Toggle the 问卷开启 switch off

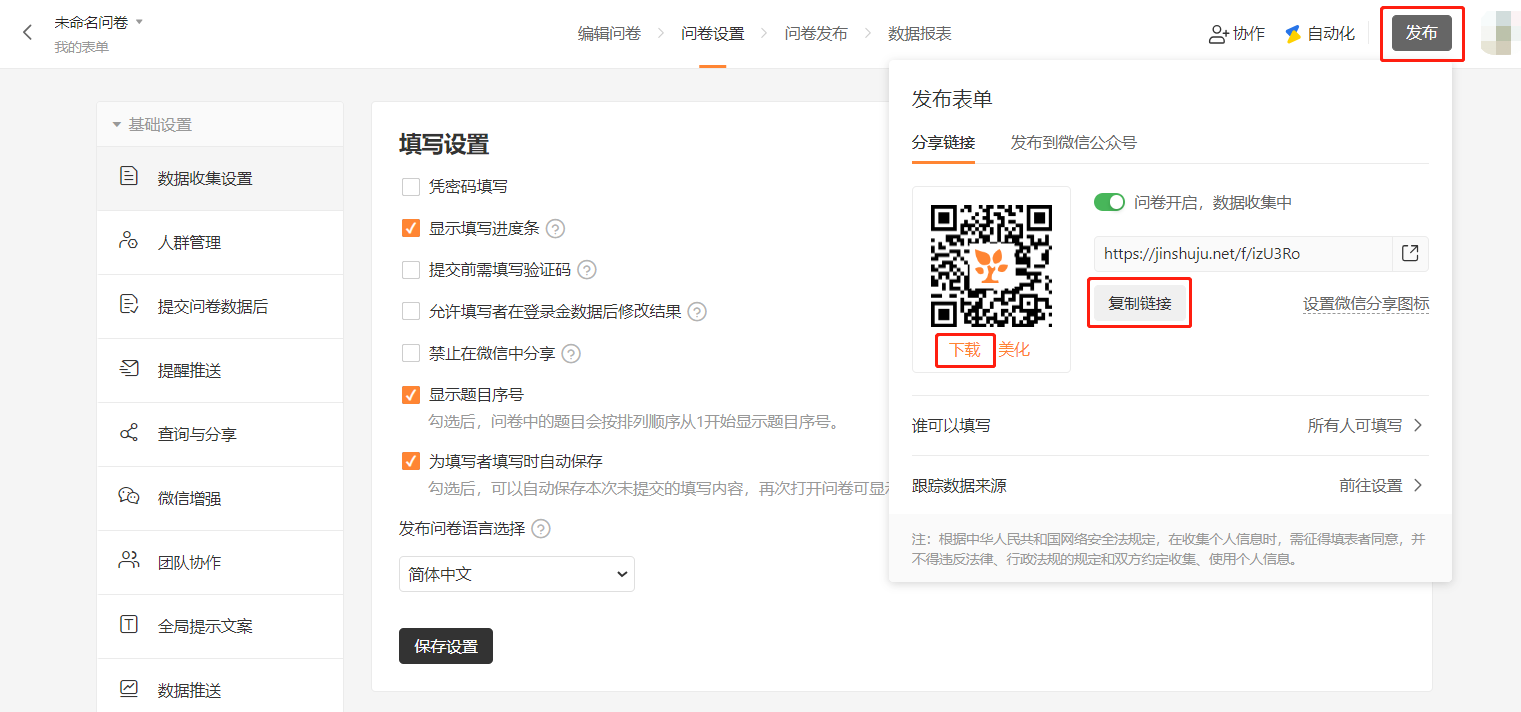tap(1109, 202)
